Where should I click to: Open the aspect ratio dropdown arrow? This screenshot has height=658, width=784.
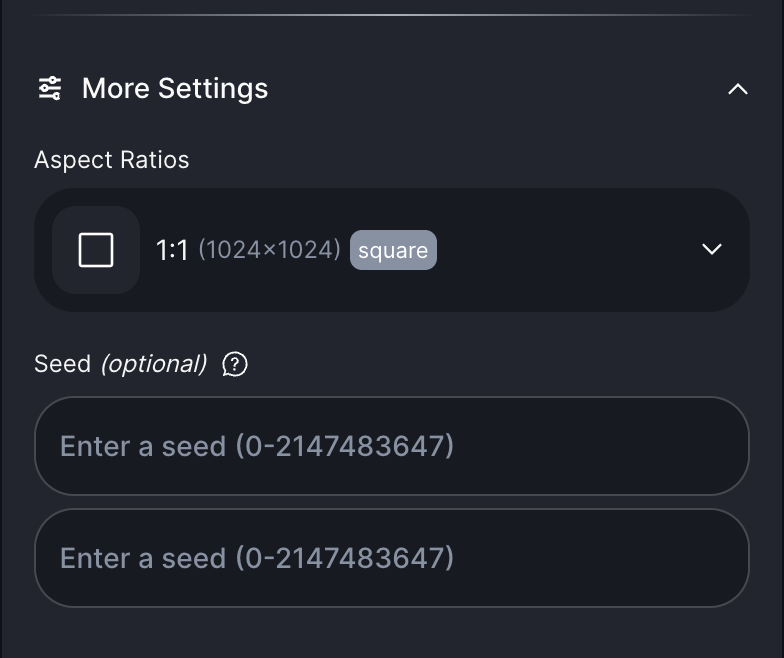[712, 249]
